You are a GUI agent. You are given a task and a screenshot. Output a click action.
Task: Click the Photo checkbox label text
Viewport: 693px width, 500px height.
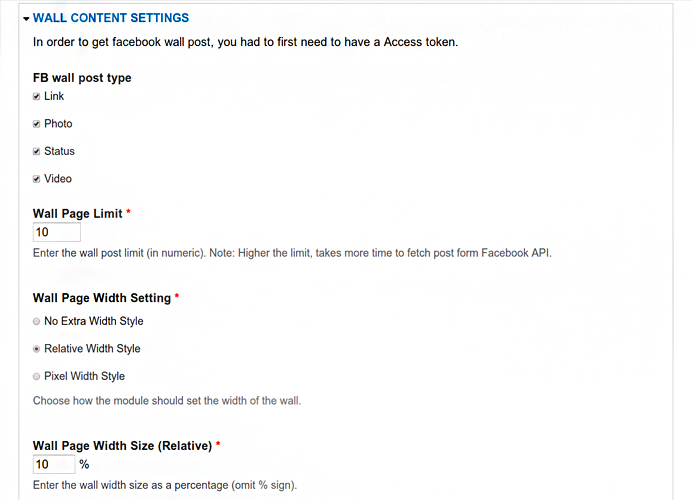(58, 124)
